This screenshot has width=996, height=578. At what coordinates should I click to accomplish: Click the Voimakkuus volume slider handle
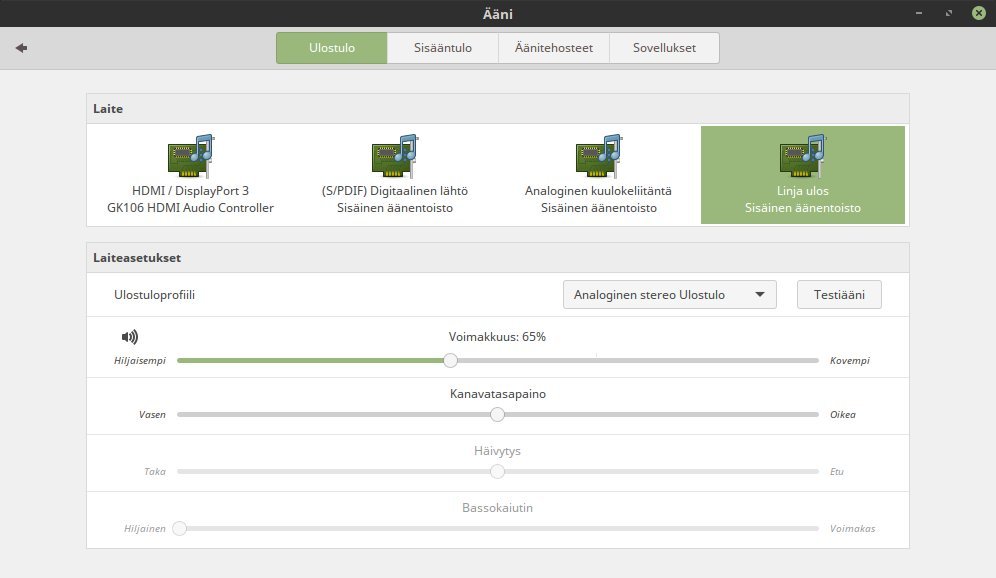coord(450,360)
